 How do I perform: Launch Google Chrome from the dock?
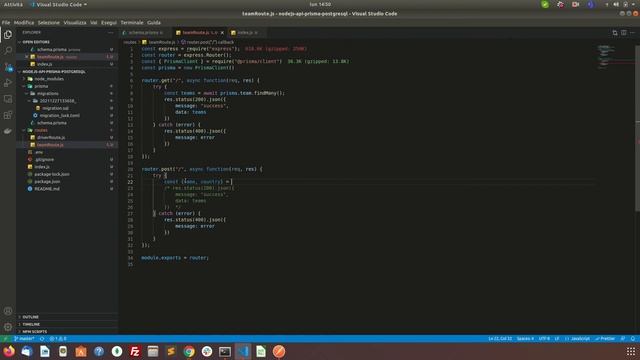pyautogui.click(x=189, y=351)
